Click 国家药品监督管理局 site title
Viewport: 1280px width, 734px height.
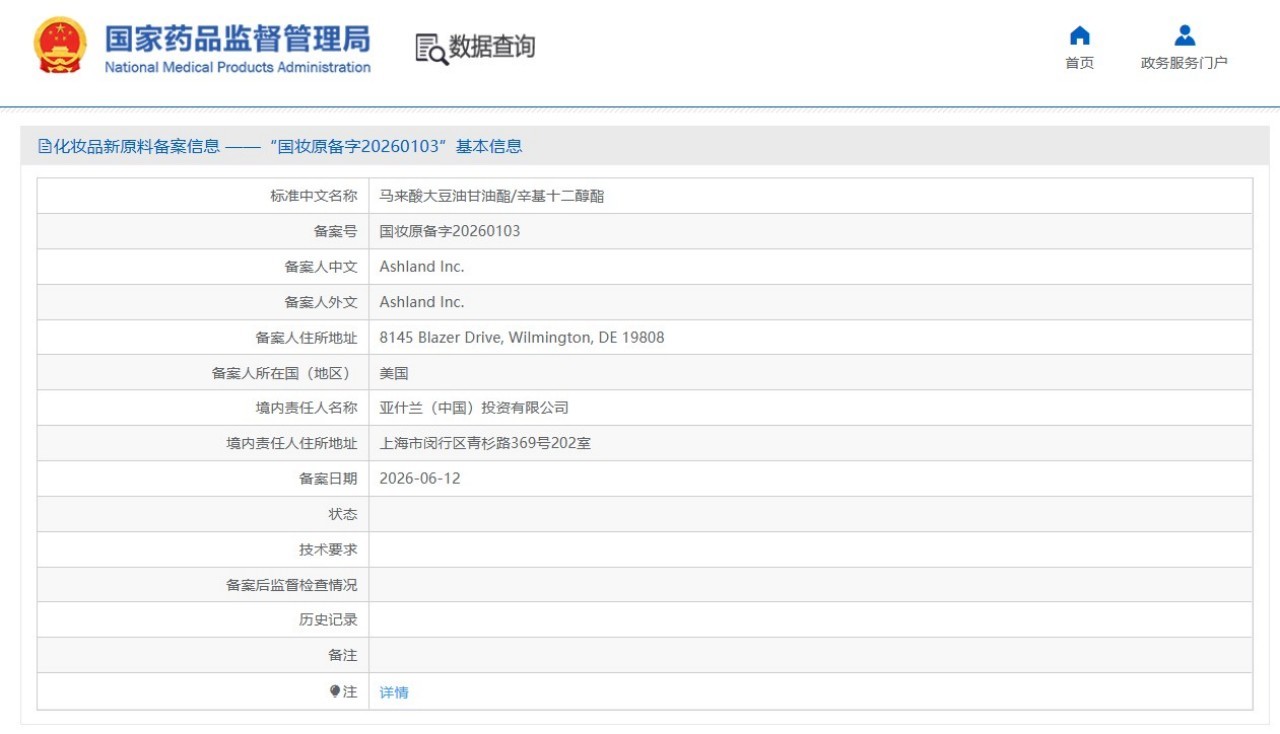[237, 39]
